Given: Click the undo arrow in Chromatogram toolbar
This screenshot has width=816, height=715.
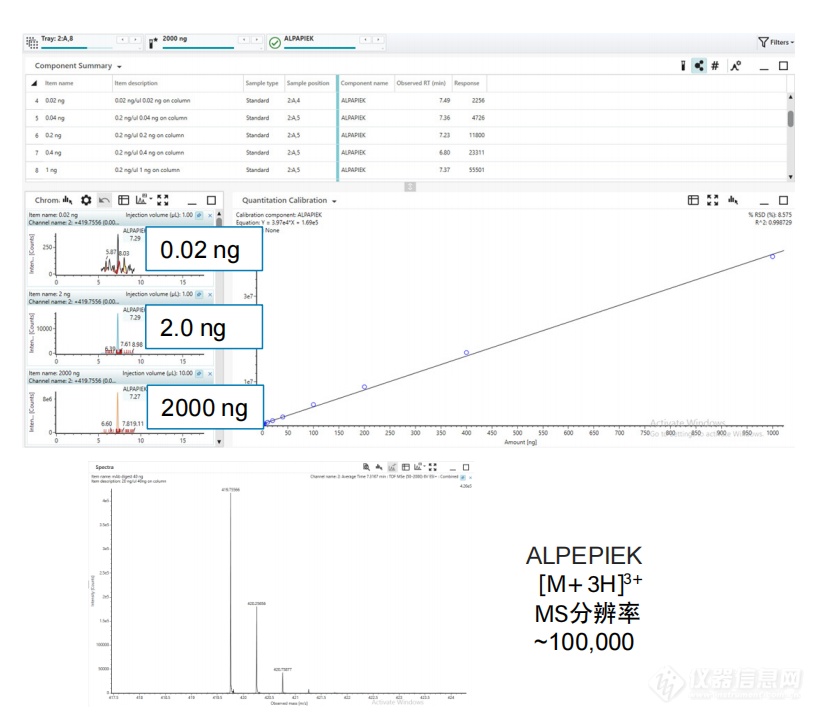Looking at the screenshot, I should [105, 200].
